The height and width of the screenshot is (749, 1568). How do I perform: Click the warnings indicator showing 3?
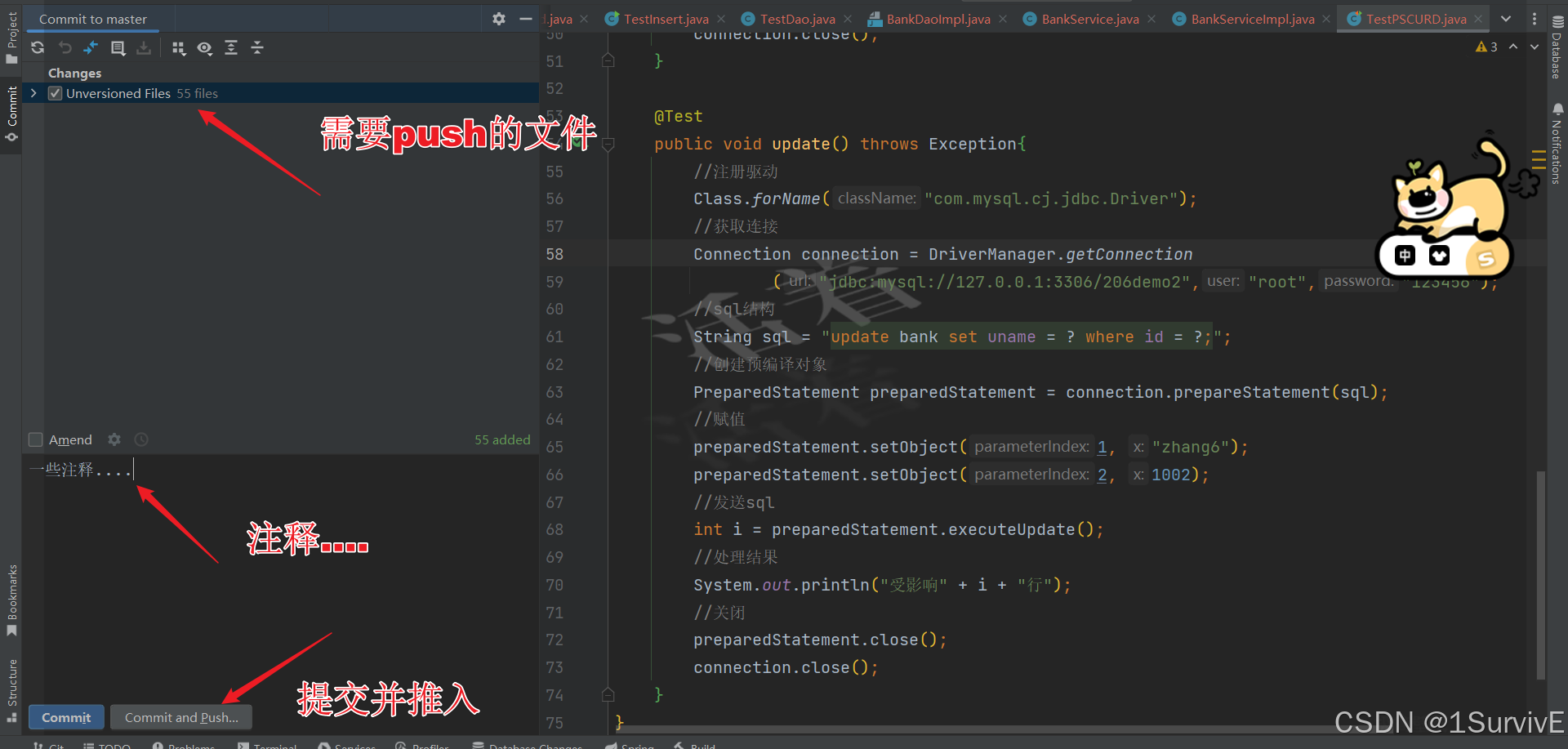tap(1486, 47)
